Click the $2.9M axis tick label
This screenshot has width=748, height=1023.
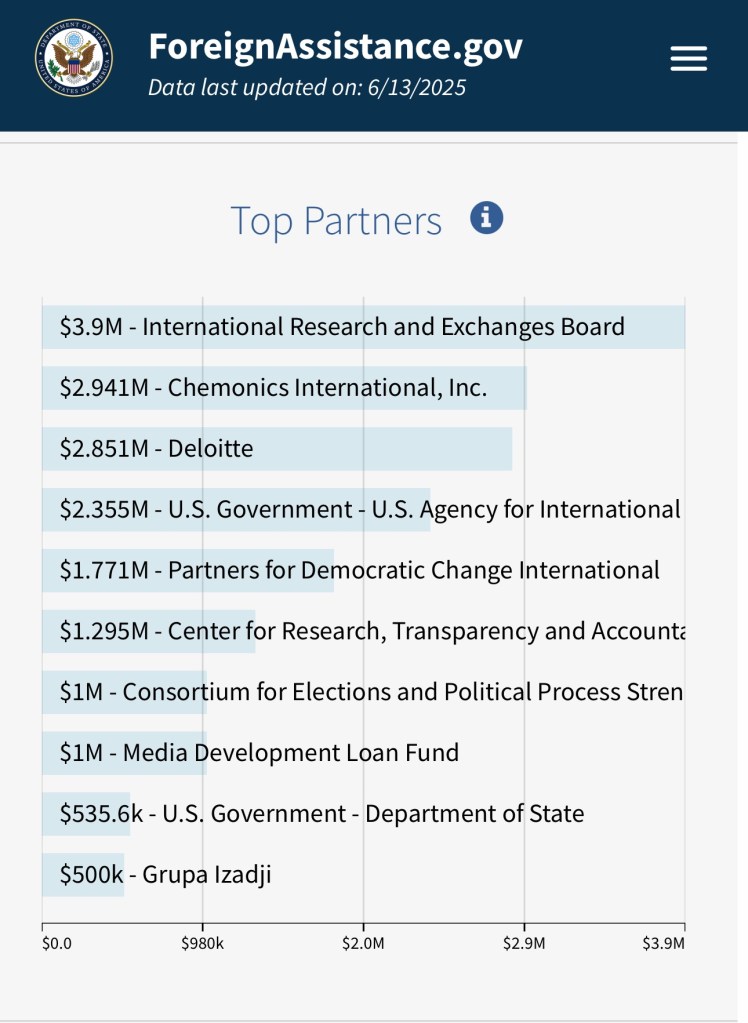[524, 943]
